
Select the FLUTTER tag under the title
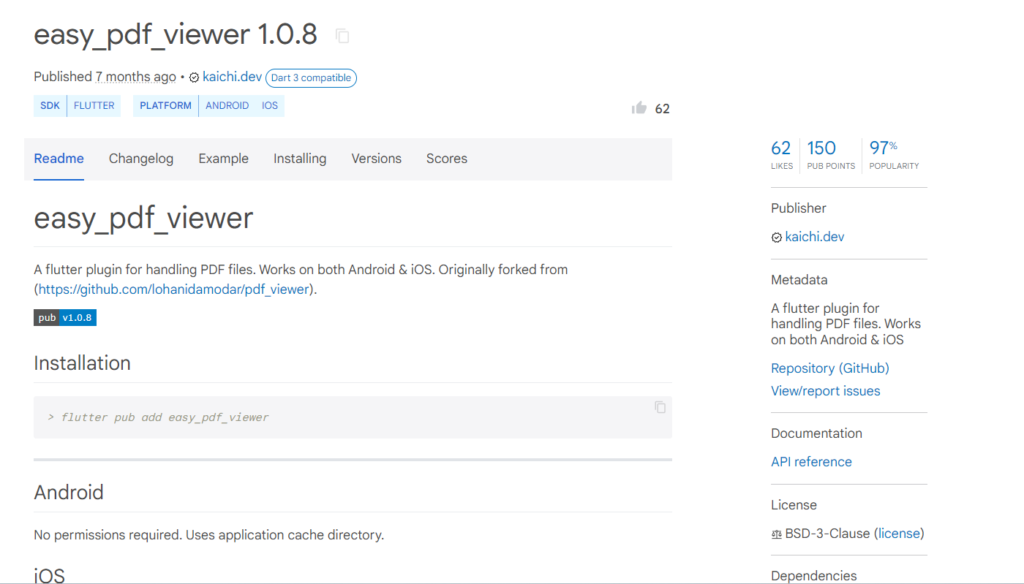pyautogui.click(x=93, y=105)
